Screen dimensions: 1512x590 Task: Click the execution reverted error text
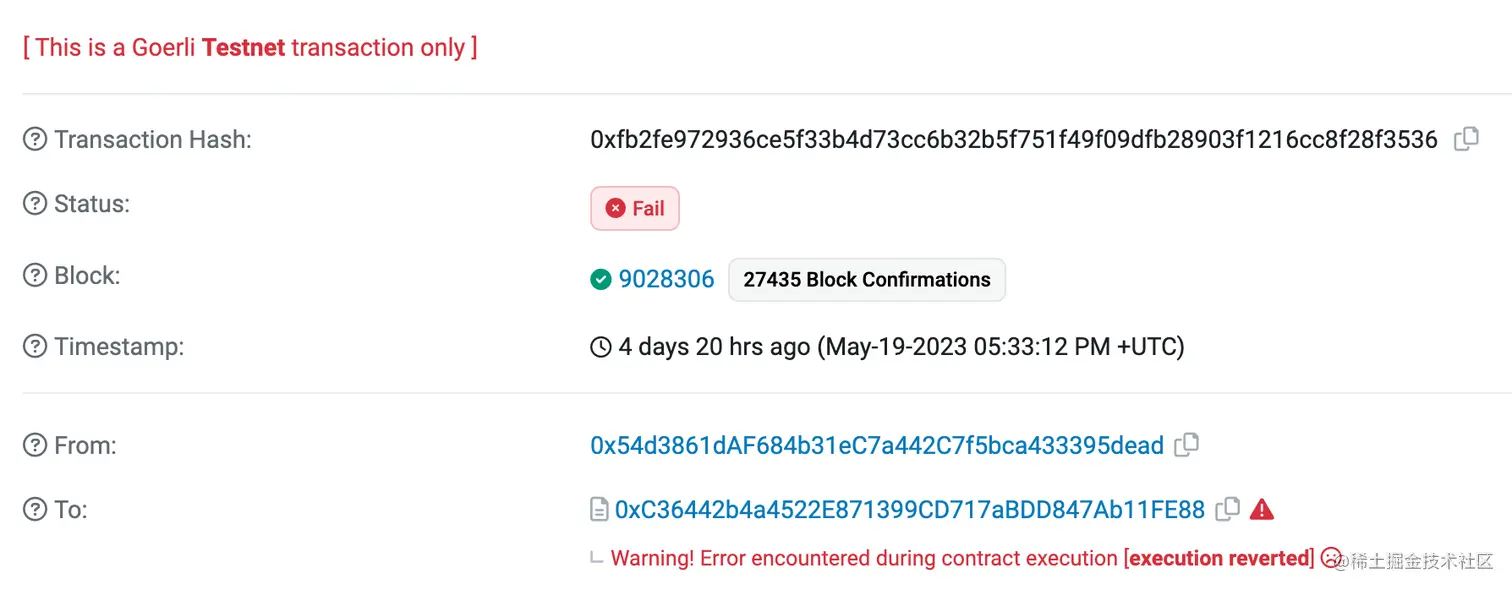(1219, 558)
